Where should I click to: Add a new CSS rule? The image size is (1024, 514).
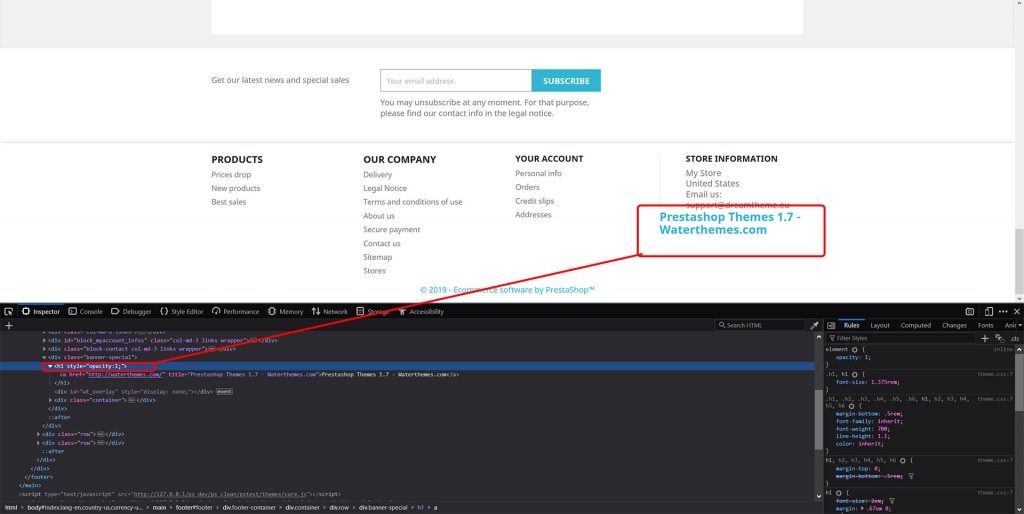tap(985, 338)
